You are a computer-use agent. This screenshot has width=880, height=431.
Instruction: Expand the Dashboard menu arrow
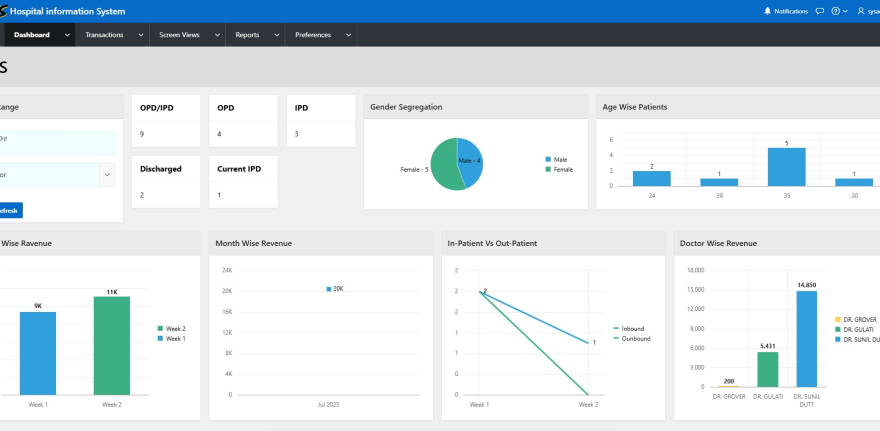tap(67, 35)
